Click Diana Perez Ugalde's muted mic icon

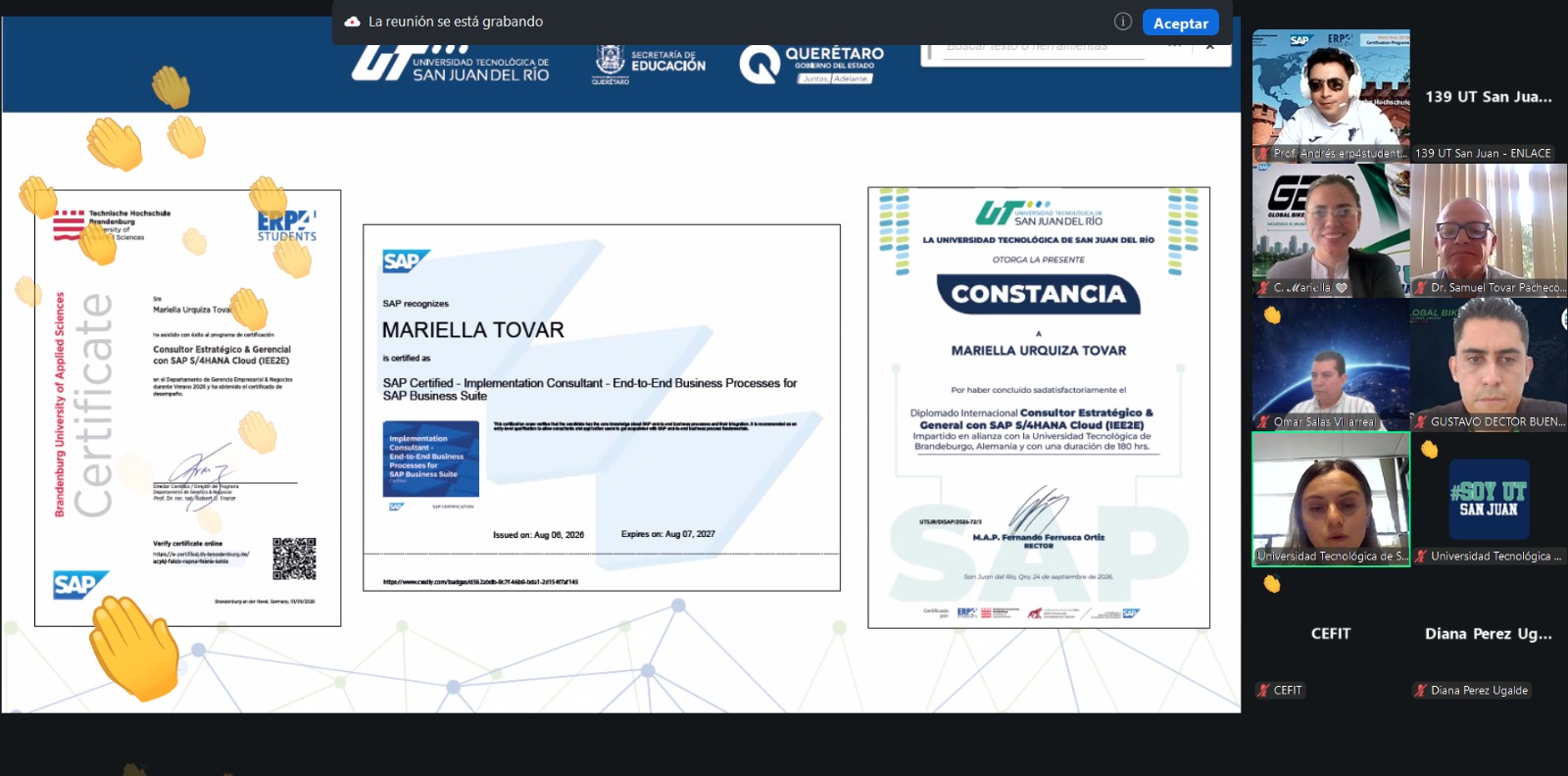pos(1420,691)
